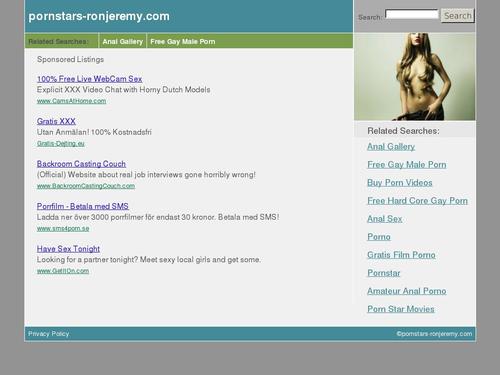Open the 100% Free Live WebCam Sex listing
This screenshot has height=375, width=500.
click(x=89, y=79)
